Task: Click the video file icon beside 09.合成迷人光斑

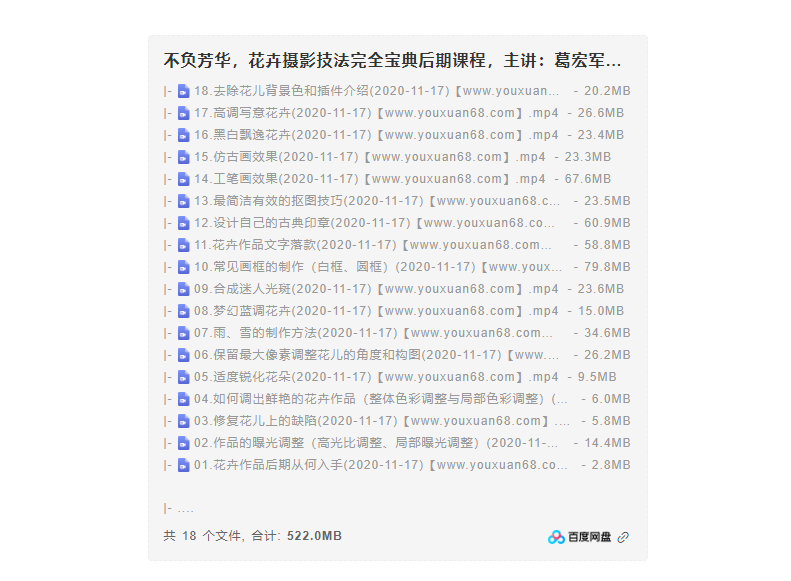Action: [x=183, y=289]
